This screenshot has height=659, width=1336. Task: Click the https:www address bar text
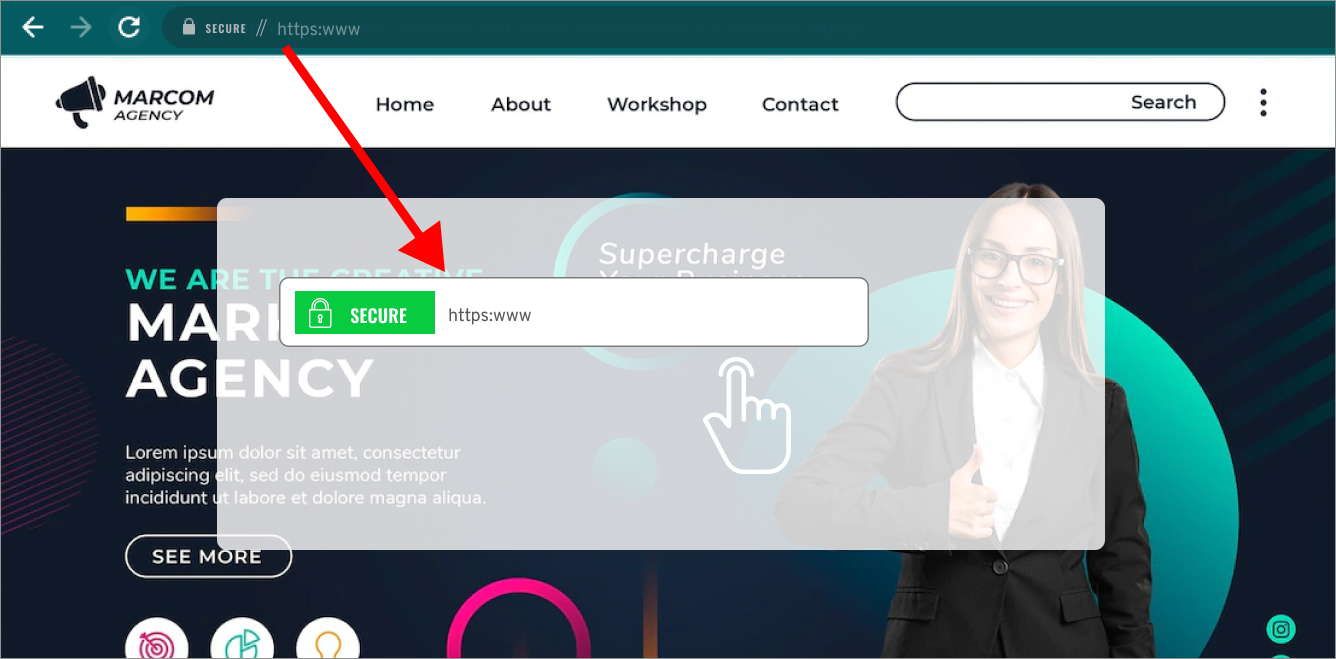pyautogui.click(x=318, y=29)
